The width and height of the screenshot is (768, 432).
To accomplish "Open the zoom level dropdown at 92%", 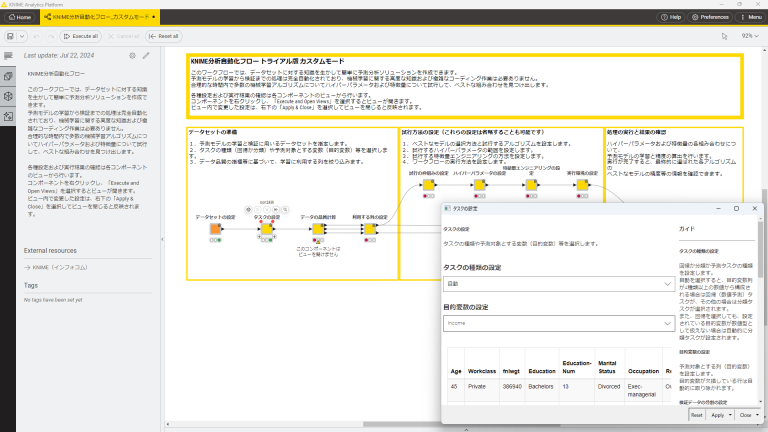I will coord(749,36).
